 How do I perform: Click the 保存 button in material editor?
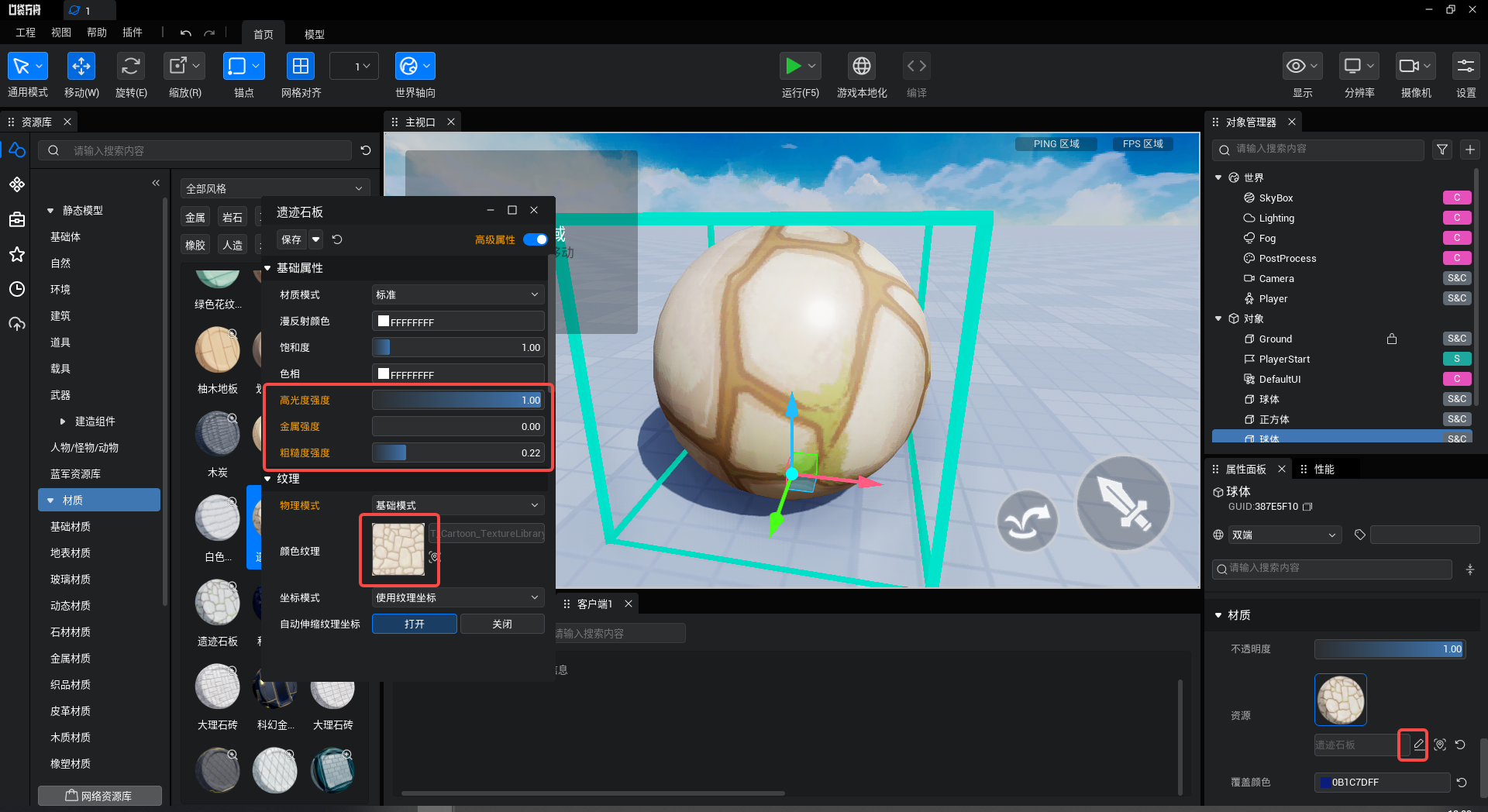pyautogui.click(x=291, y=239)
